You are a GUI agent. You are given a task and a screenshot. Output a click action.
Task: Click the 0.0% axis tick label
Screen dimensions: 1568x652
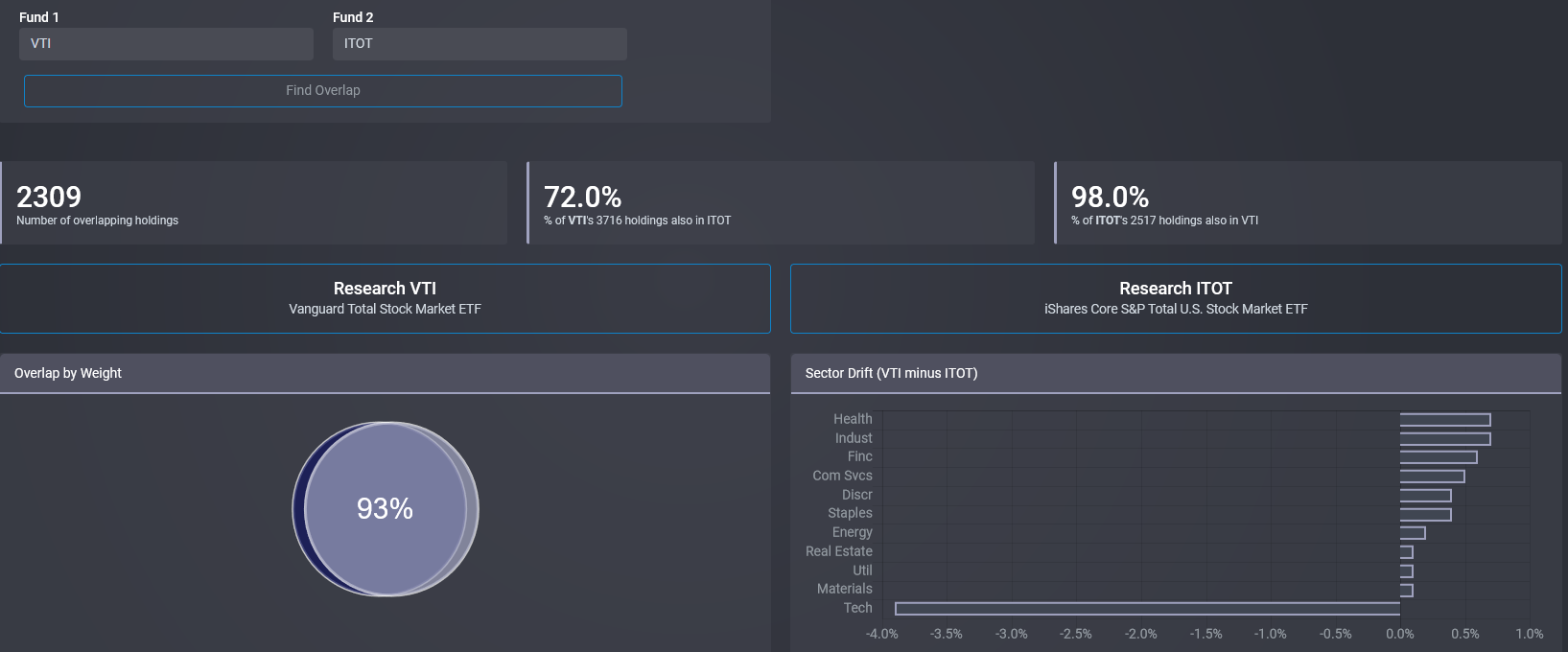point(1400,634)
